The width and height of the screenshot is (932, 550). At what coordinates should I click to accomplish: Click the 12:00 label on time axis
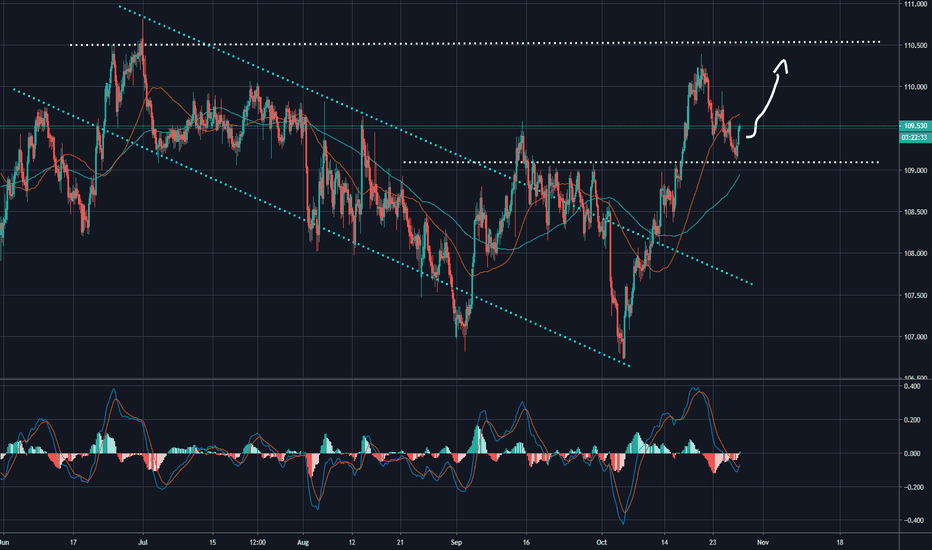257,542
